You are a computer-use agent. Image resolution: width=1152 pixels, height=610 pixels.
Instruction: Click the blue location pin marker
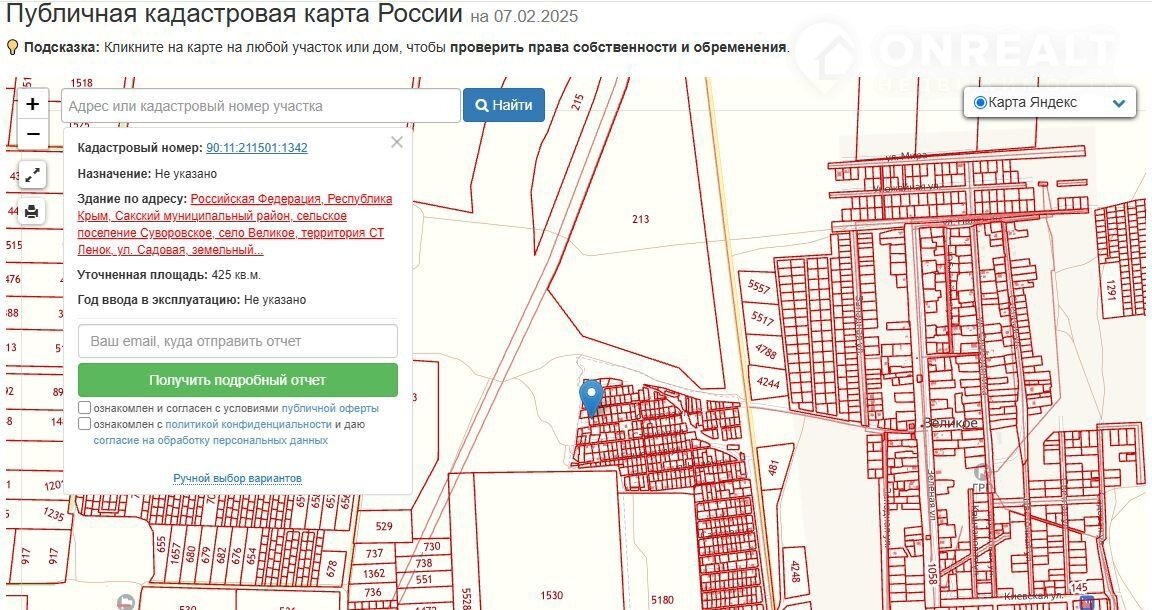(x=591, y=398)
